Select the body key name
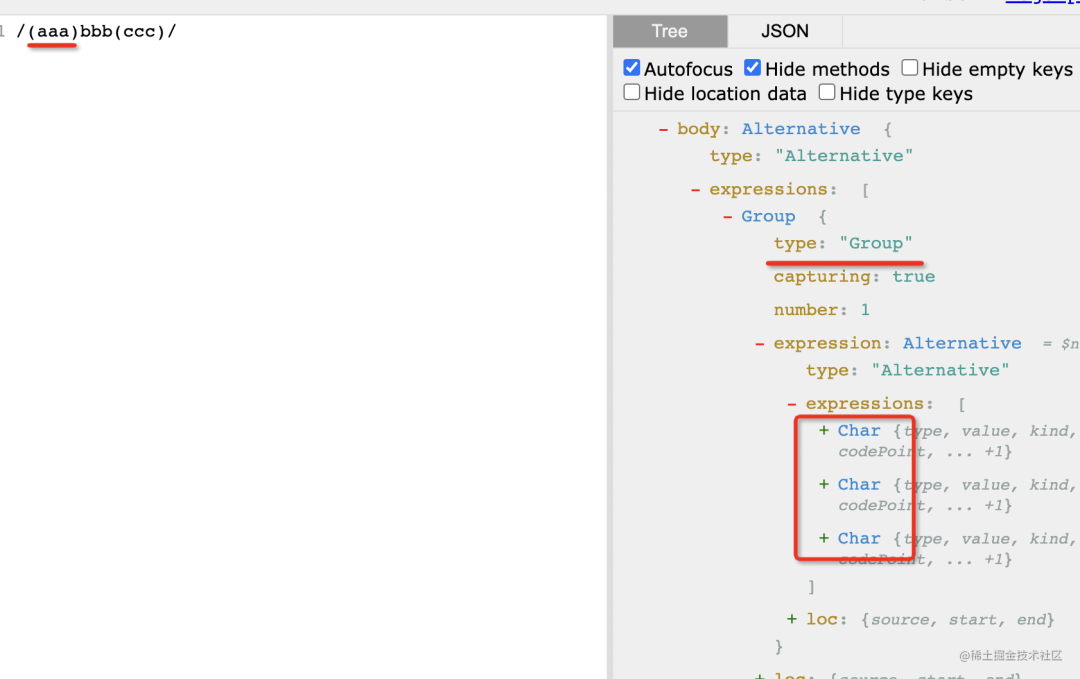The image size is (1080, 679). click(698, 129)
